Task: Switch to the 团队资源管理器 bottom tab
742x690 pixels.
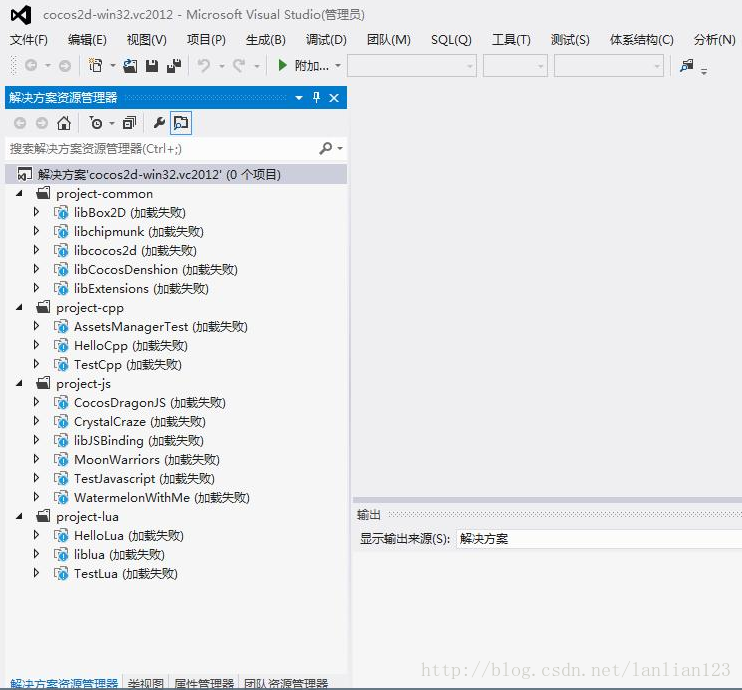Action: coord(286,683)
